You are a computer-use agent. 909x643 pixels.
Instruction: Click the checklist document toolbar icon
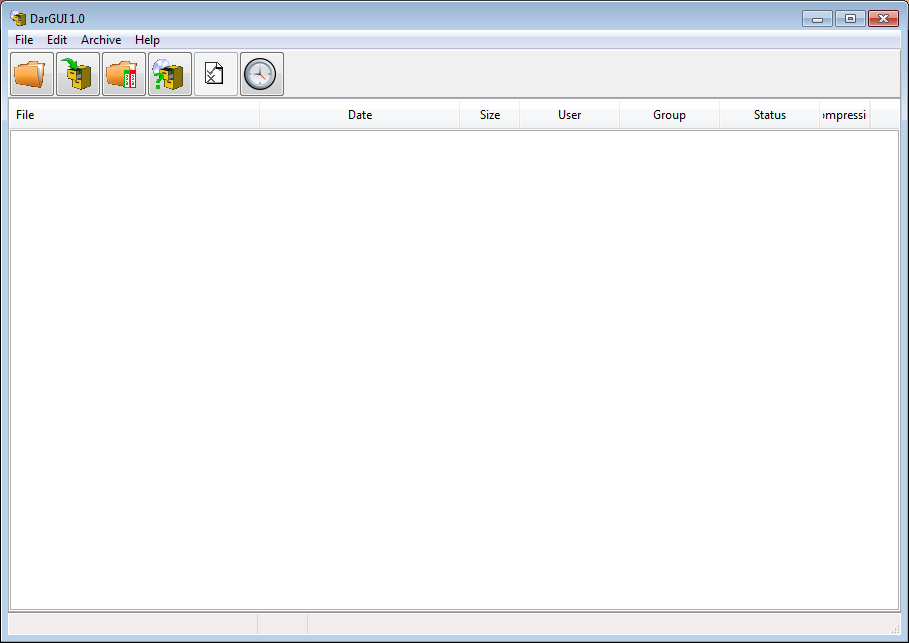216,74
